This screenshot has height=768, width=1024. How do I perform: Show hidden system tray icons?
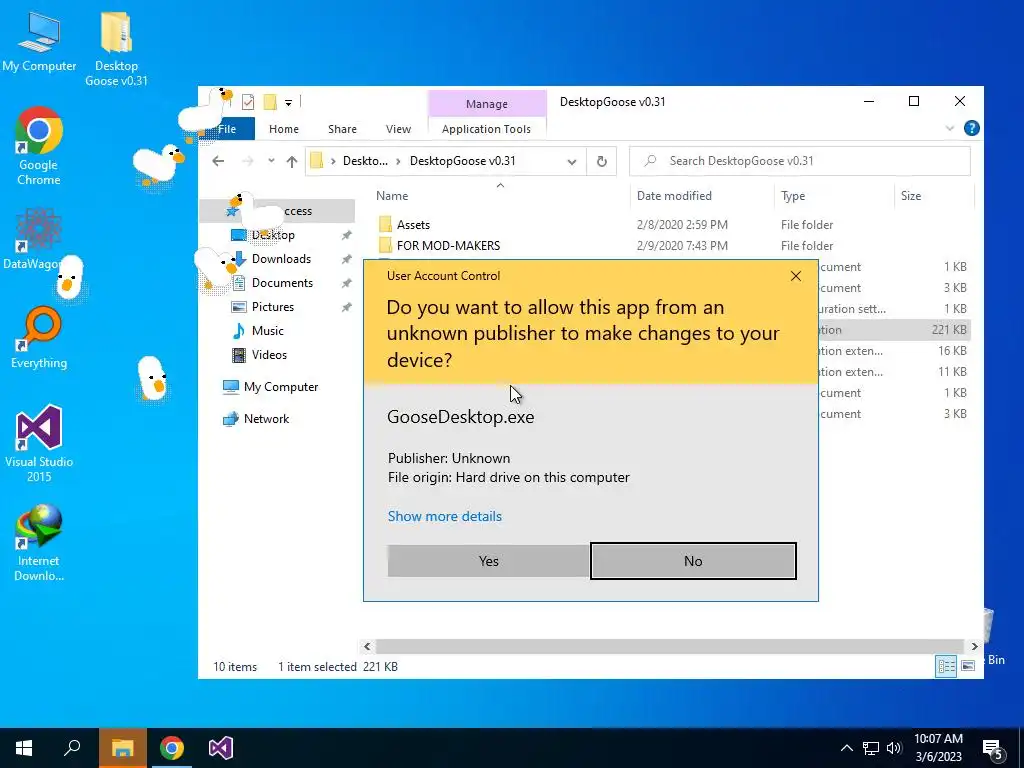(x=846, y=748)
